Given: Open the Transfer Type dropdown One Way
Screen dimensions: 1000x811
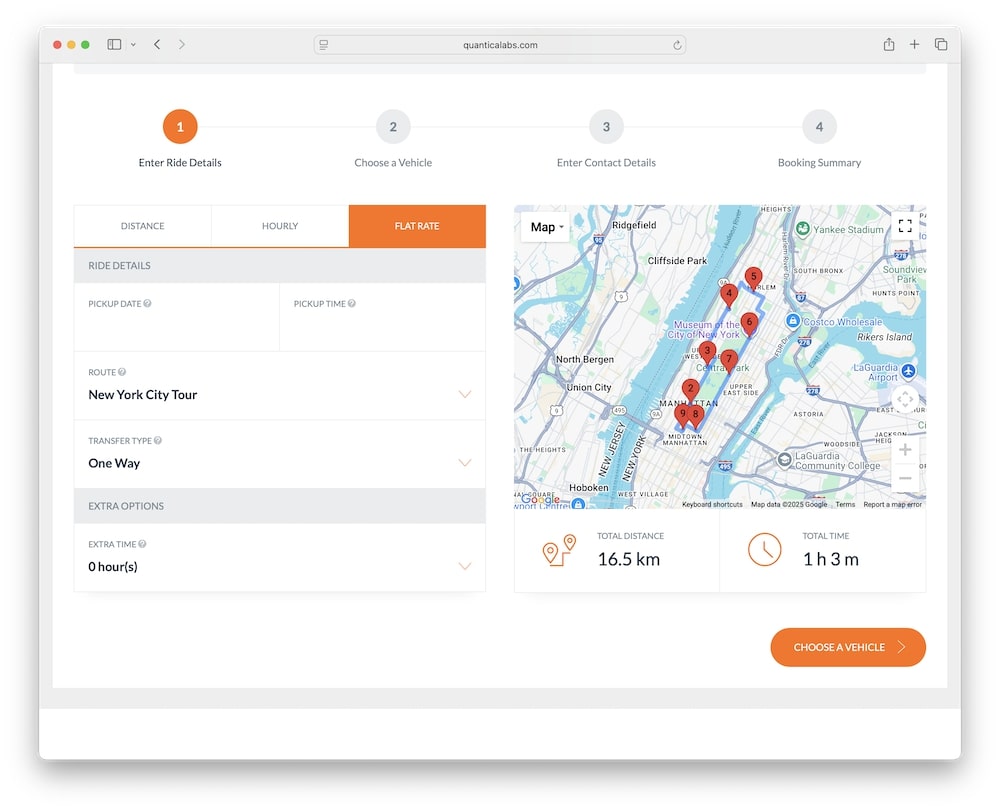Looking at the screenshot, I should 279,455.
